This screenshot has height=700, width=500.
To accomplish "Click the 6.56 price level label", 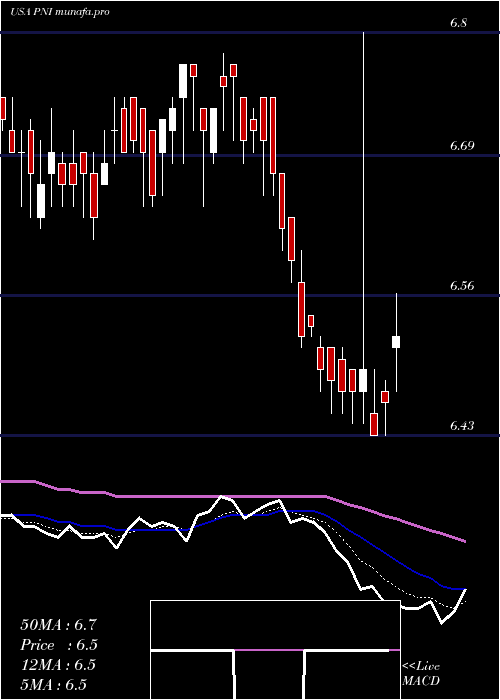I will (462, 285).
